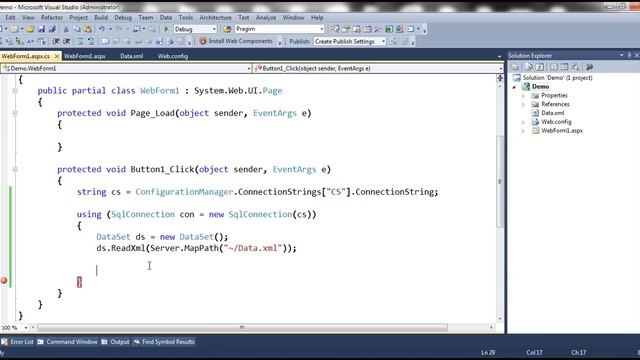Click View Designer icon in Solution Explorer
Screen dimensions: 640x360
click(x=564, y=67)
